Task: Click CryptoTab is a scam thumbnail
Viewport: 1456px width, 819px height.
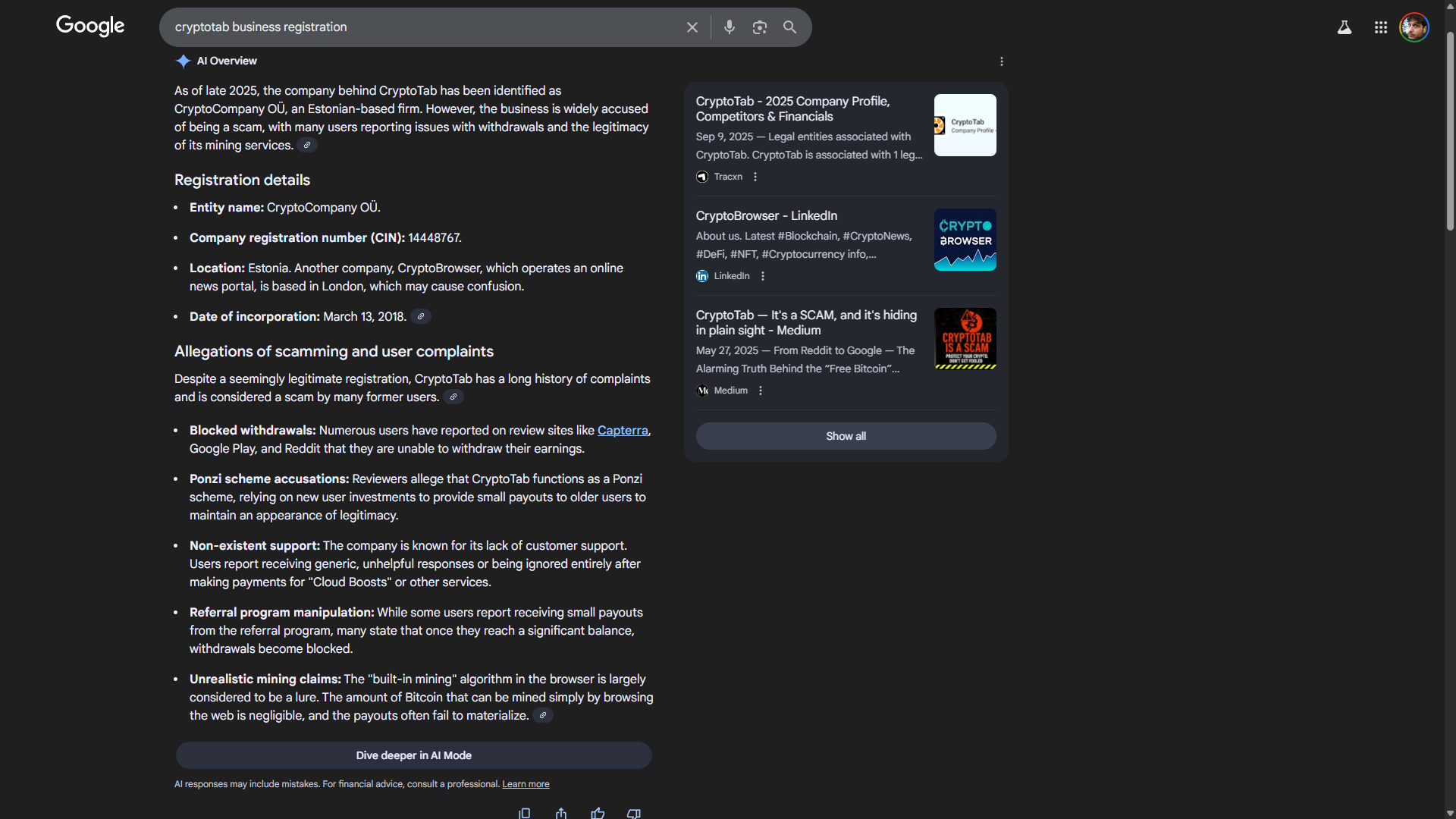Action: tap(965, 338)
